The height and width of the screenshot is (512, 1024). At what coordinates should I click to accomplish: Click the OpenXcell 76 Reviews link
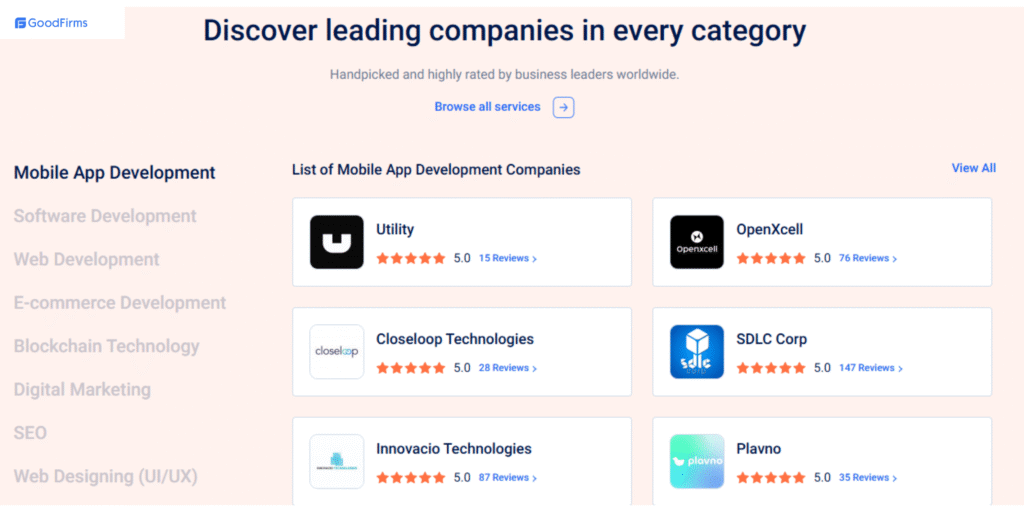[x=867, y=258]
